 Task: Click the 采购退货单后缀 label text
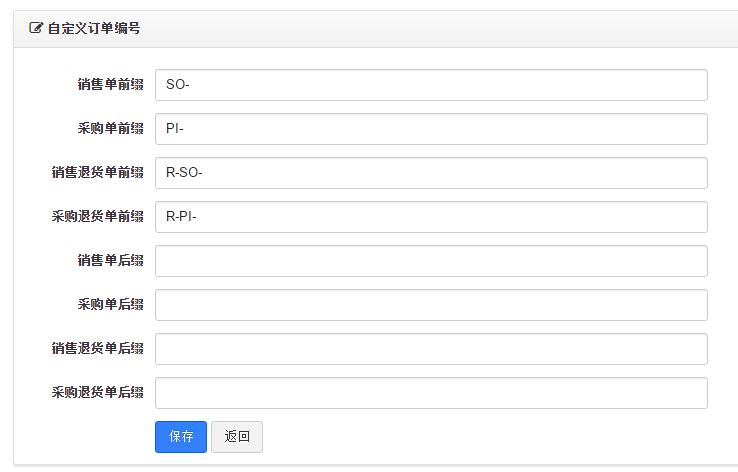[97, 393]
